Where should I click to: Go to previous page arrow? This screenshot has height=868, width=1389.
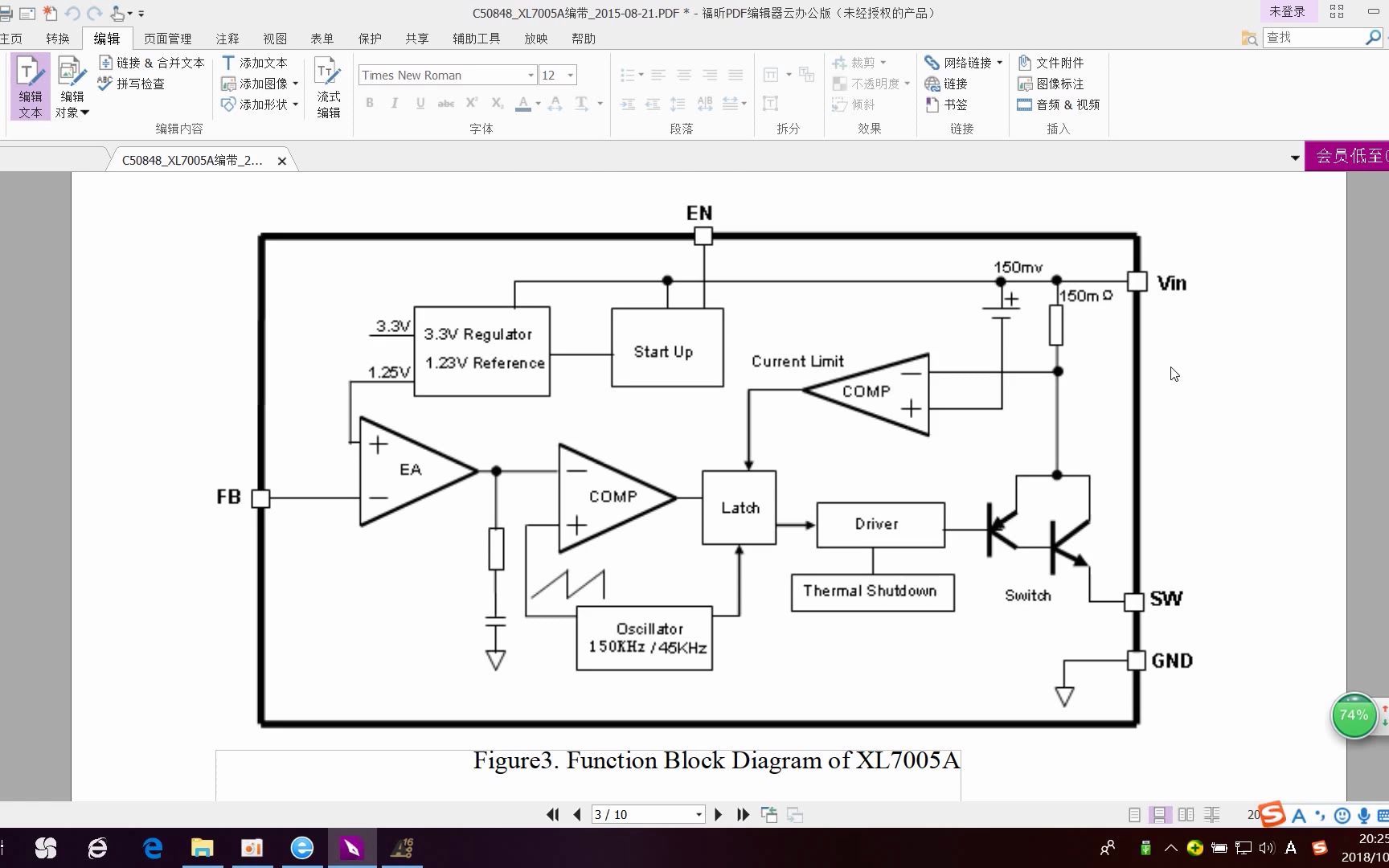pos(577,815)
